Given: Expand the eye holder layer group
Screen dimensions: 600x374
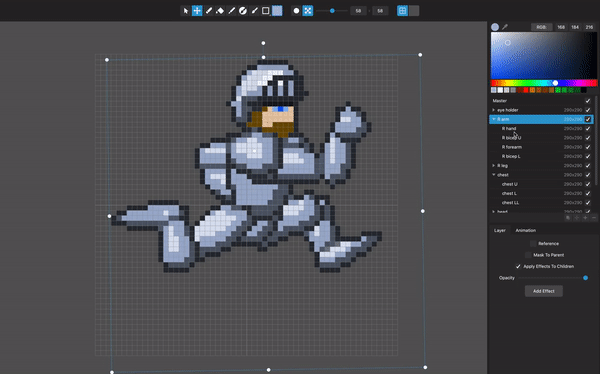Looking at the screenshot, I should coord(494,110).
